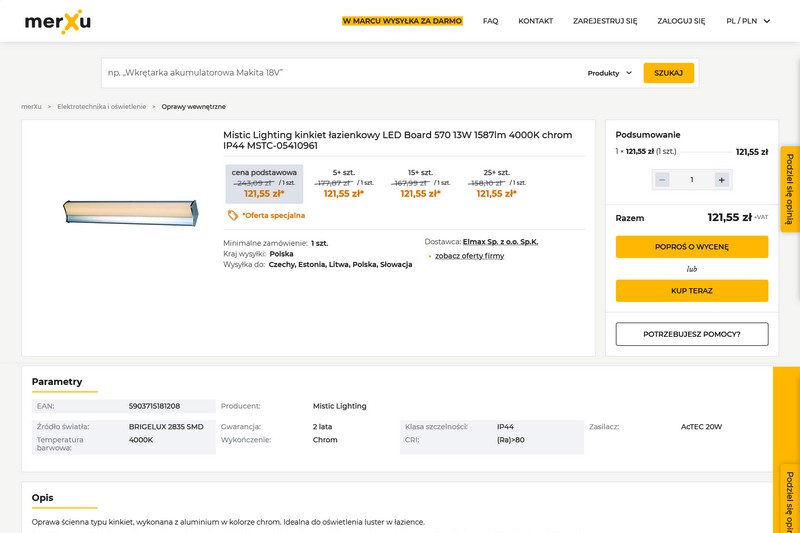Click the power supply value AcTEC 20W

(702, 426)
